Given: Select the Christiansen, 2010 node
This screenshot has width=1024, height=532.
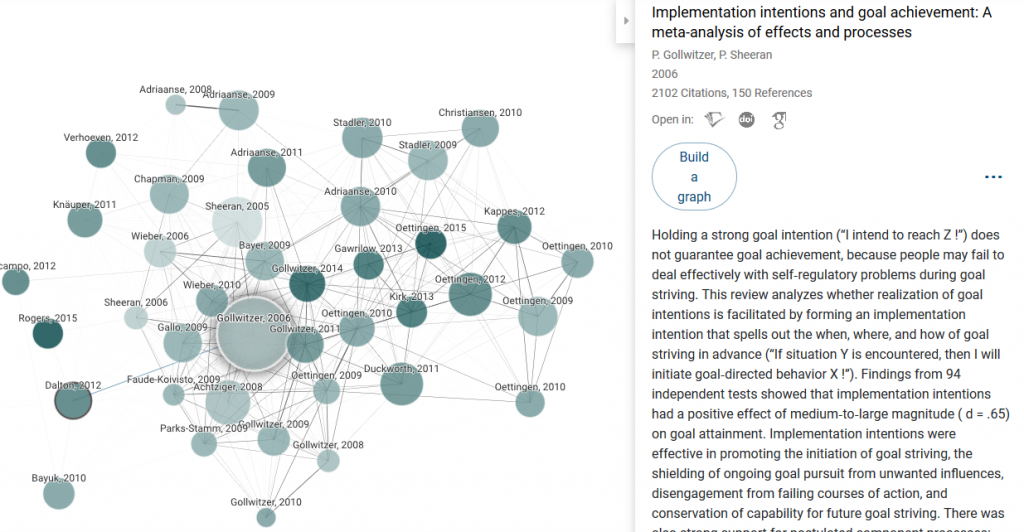Looking at the screenshot, I should click(x=480, y=130).
